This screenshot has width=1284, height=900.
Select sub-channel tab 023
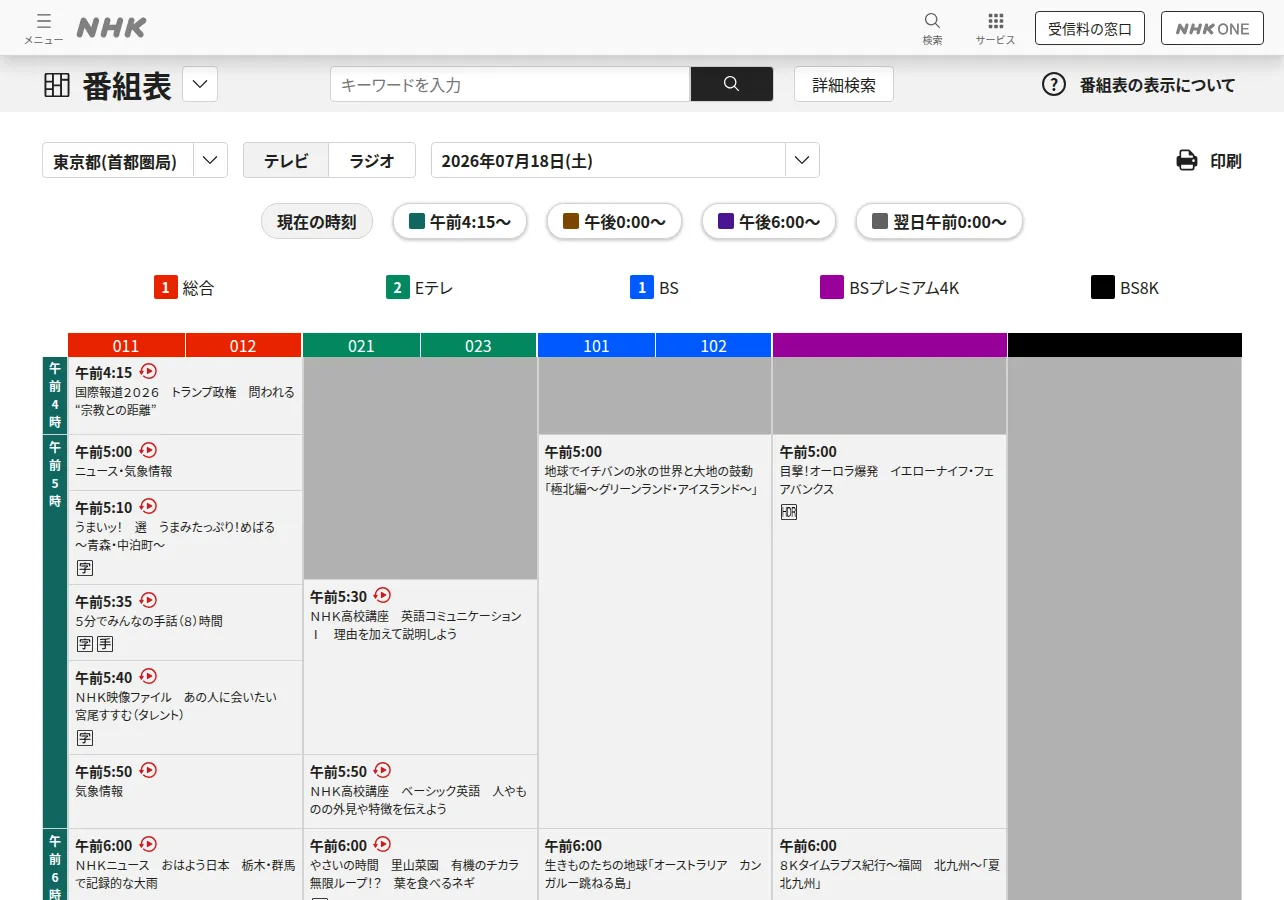479,345
